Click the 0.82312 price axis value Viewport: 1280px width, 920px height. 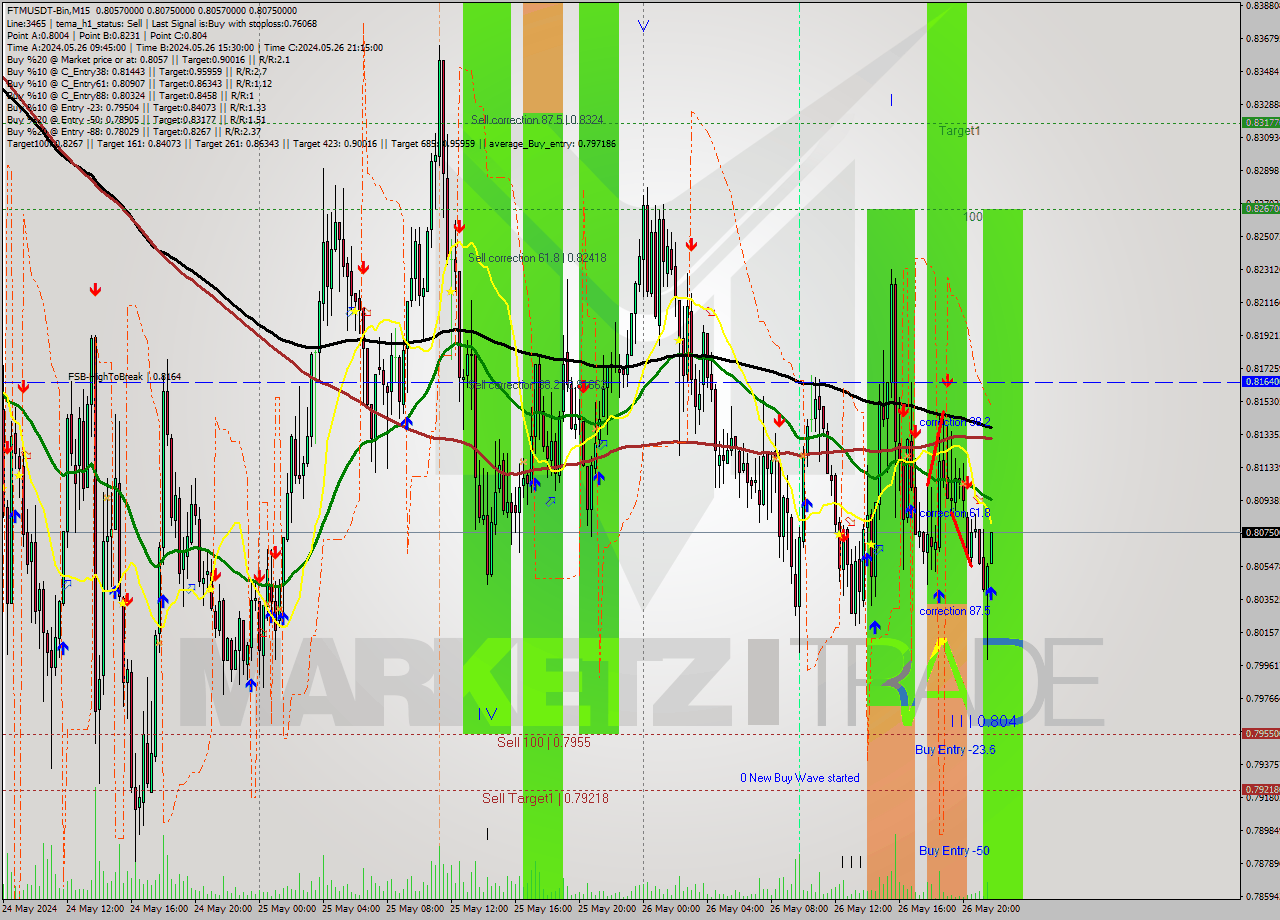1263,269
